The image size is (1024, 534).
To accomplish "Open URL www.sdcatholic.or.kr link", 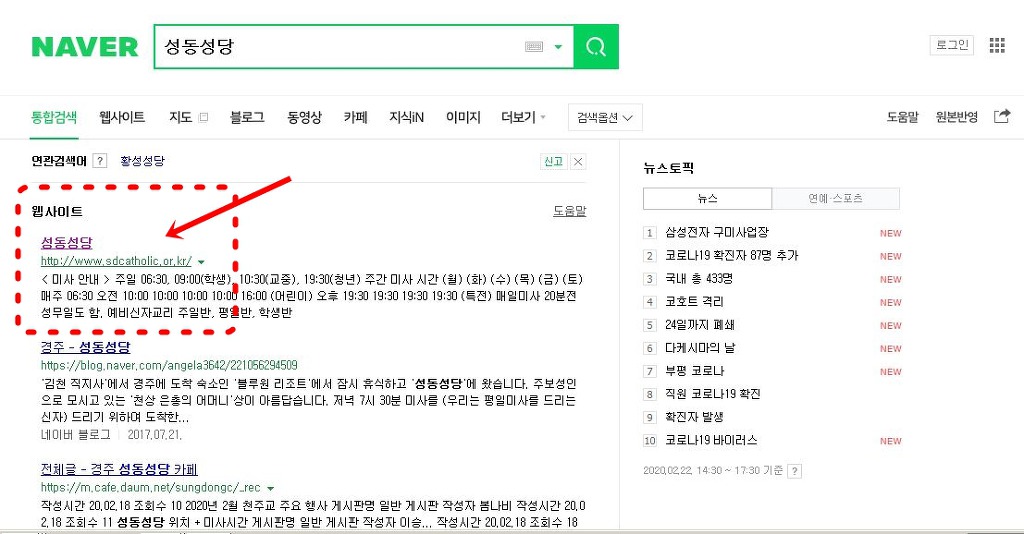I will click(116, 261).
